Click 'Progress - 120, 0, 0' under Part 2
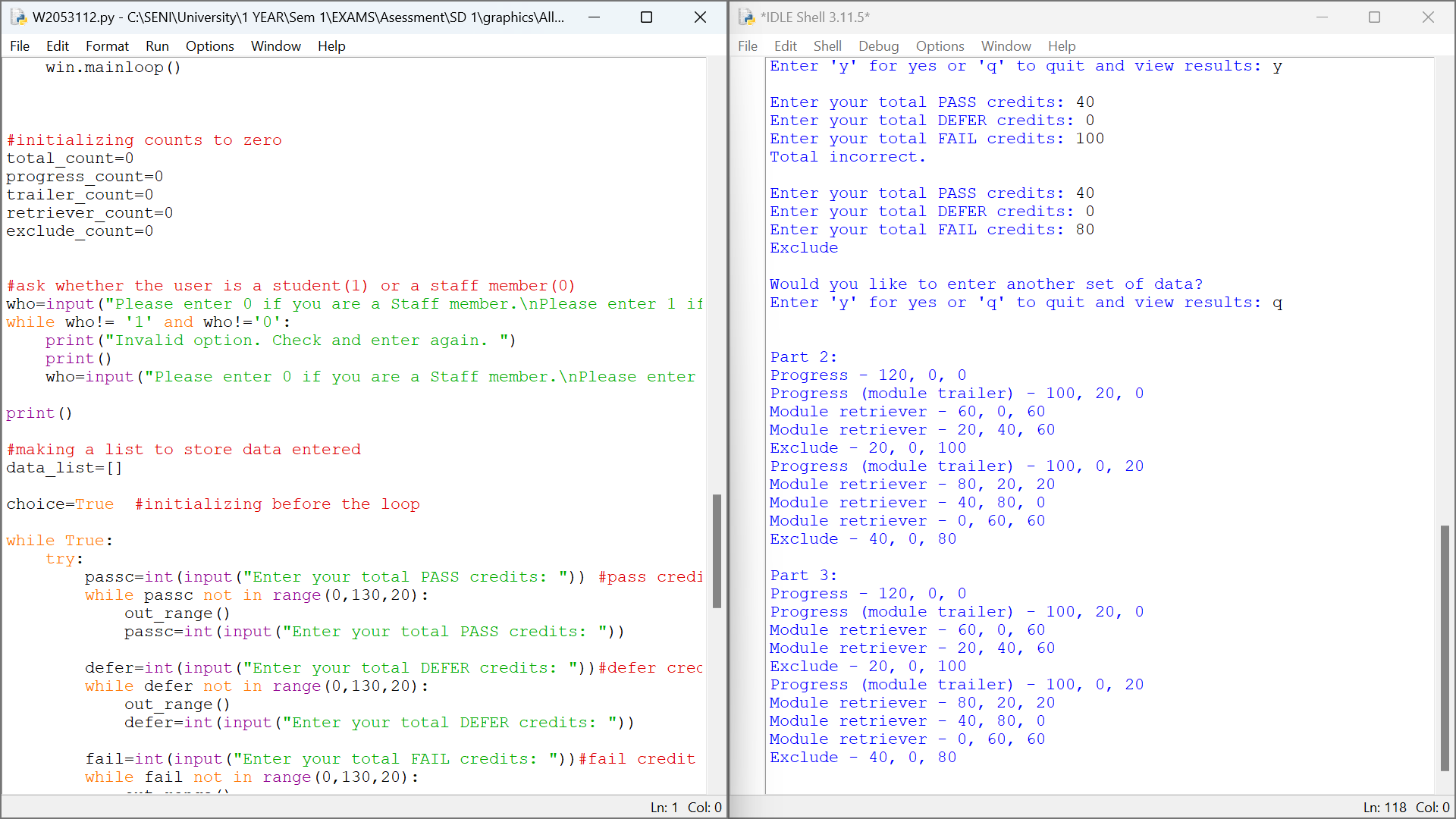This screenshot has height=819, width=1456. (868, 375)
